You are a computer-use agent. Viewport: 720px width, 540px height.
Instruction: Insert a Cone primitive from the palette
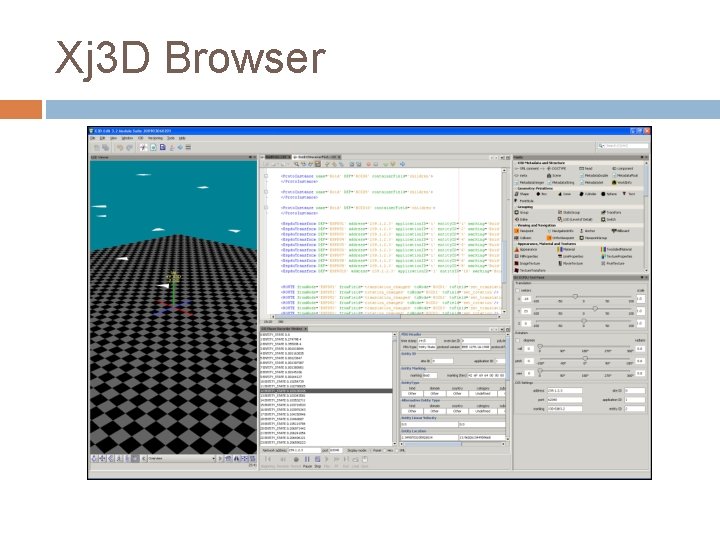tap(564, 194)
